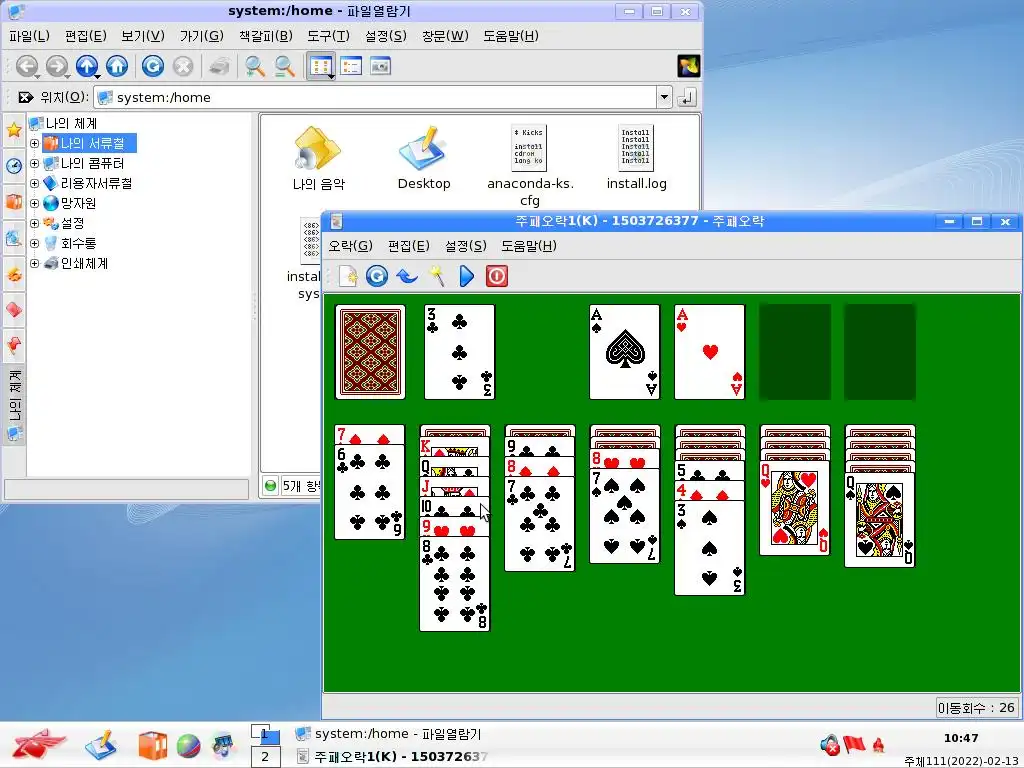The height and width of the screenshot is (768, 1024).
Task: Select the 3 of clubs on the waste pile
Action: (460, 352)
